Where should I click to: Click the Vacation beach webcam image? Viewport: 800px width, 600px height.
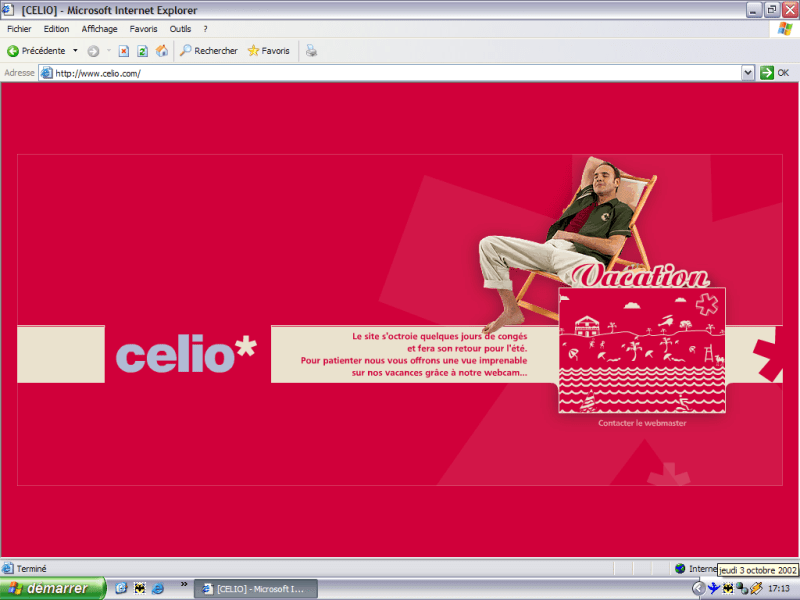point(642,350)
